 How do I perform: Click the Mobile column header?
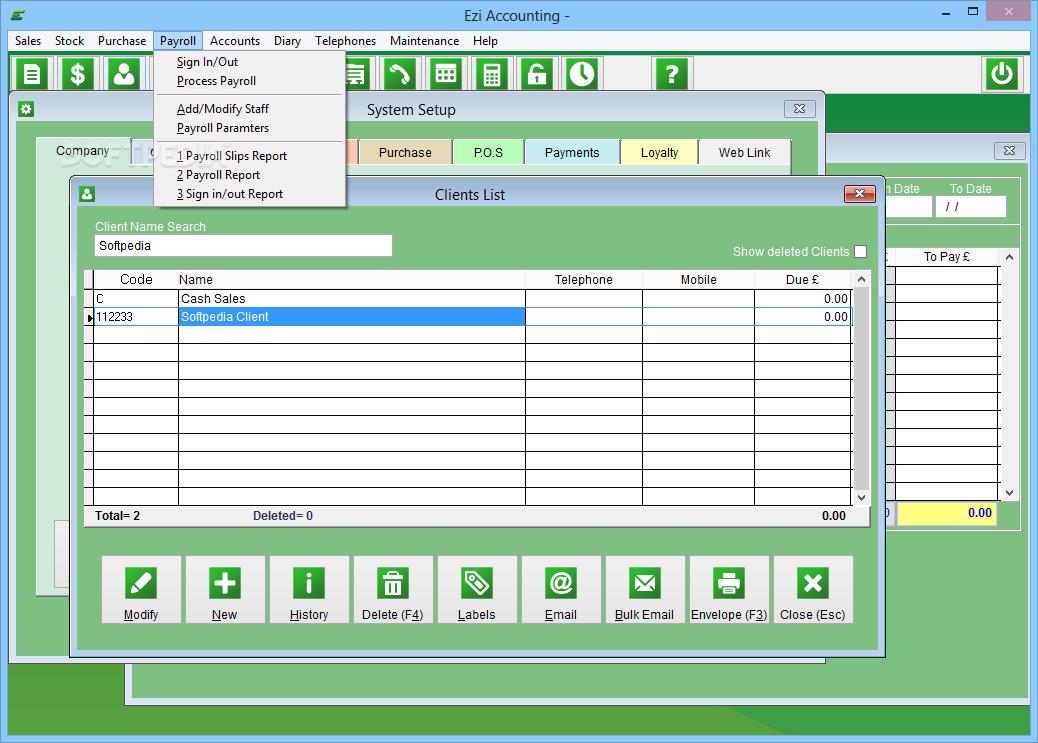click(x=698, y=279)
